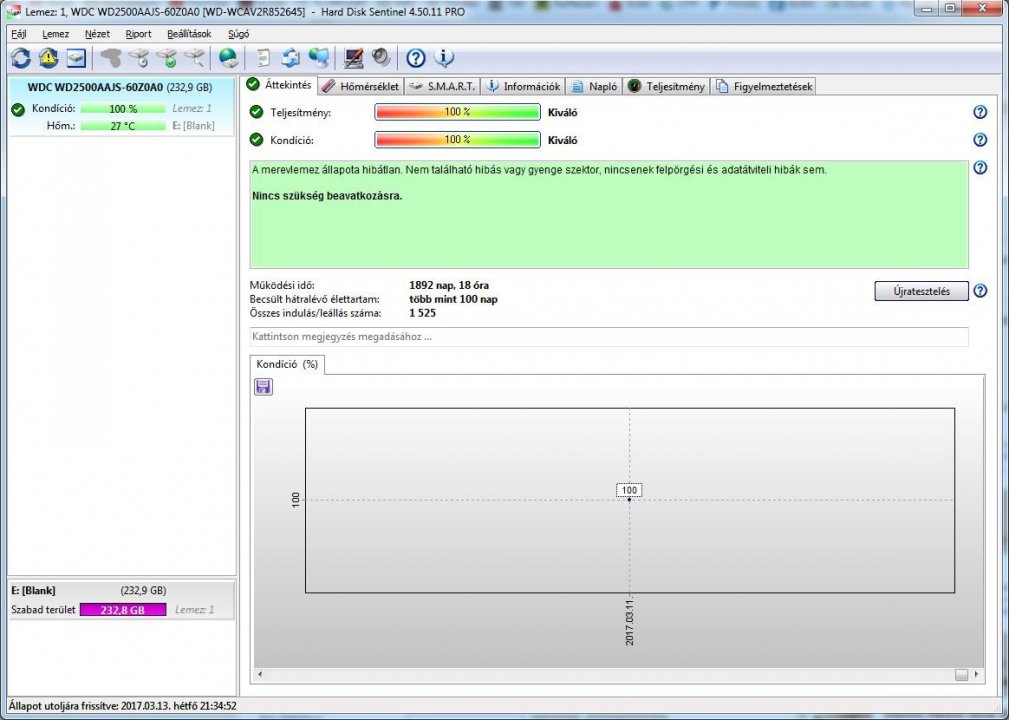1009x720 pixels.
Task: Click the graph horizontal scrollbar thumb
Action: pos(961,674)
